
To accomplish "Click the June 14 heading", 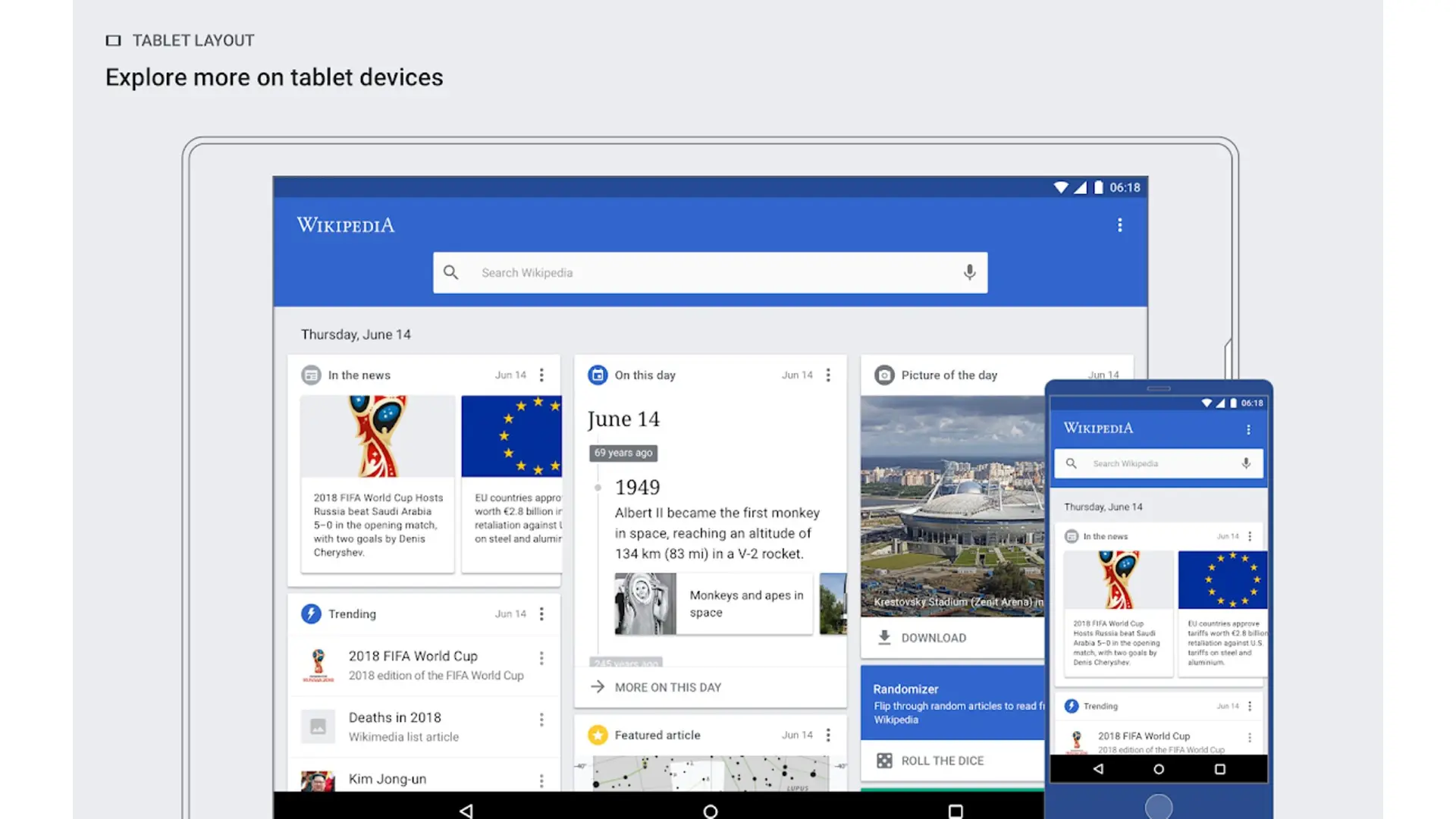I will (623, 419).
